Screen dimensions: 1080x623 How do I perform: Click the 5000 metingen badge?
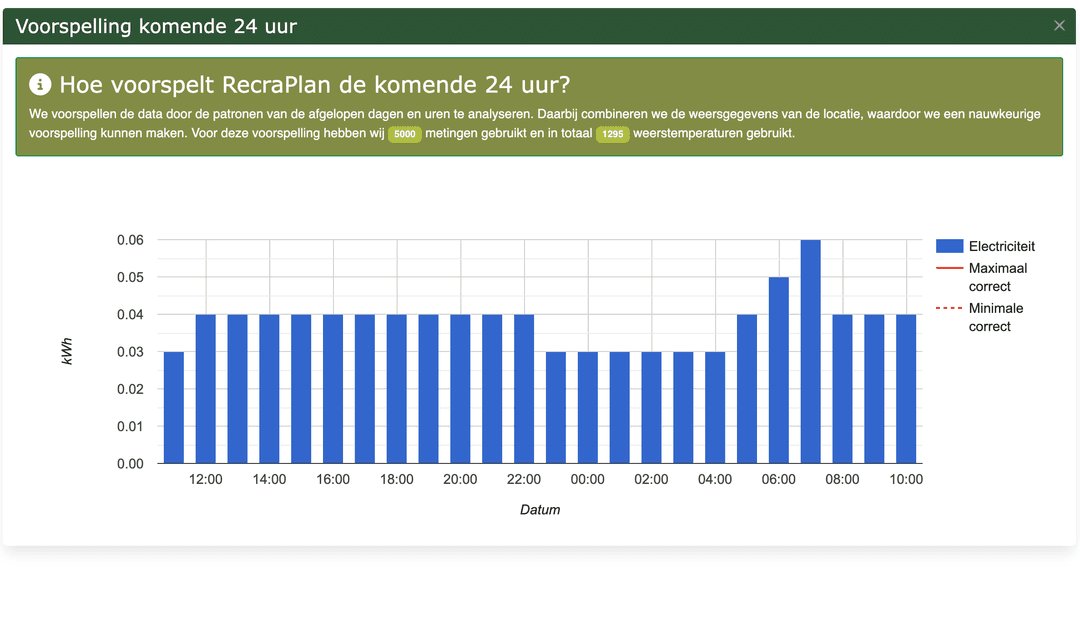(x=404, y=134)
